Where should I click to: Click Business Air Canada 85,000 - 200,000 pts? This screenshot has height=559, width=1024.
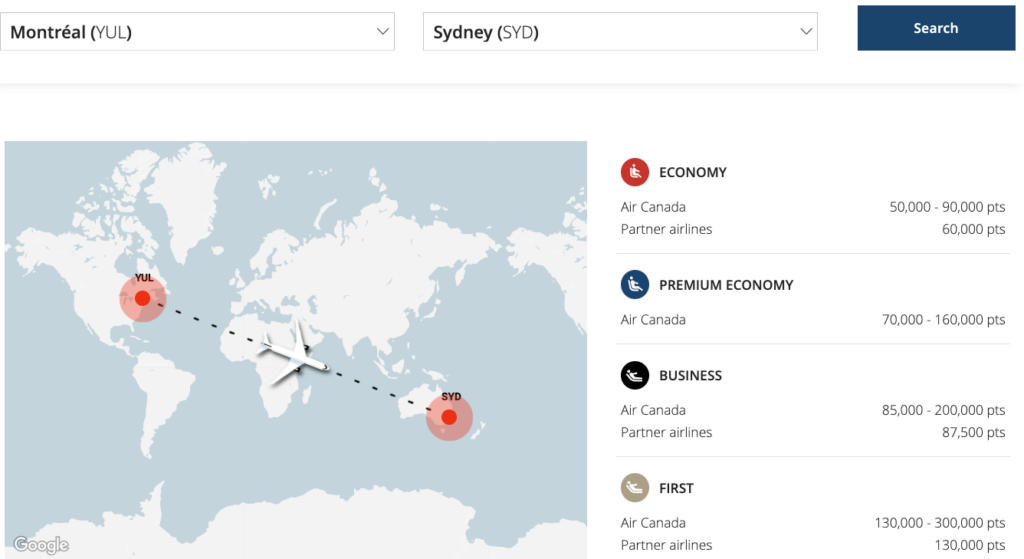coord(947,410)
